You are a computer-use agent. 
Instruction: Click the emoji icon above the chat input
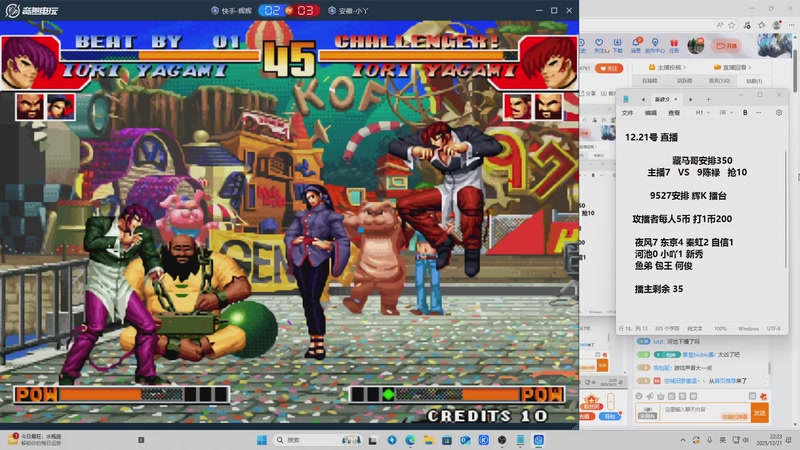(639, 396)
